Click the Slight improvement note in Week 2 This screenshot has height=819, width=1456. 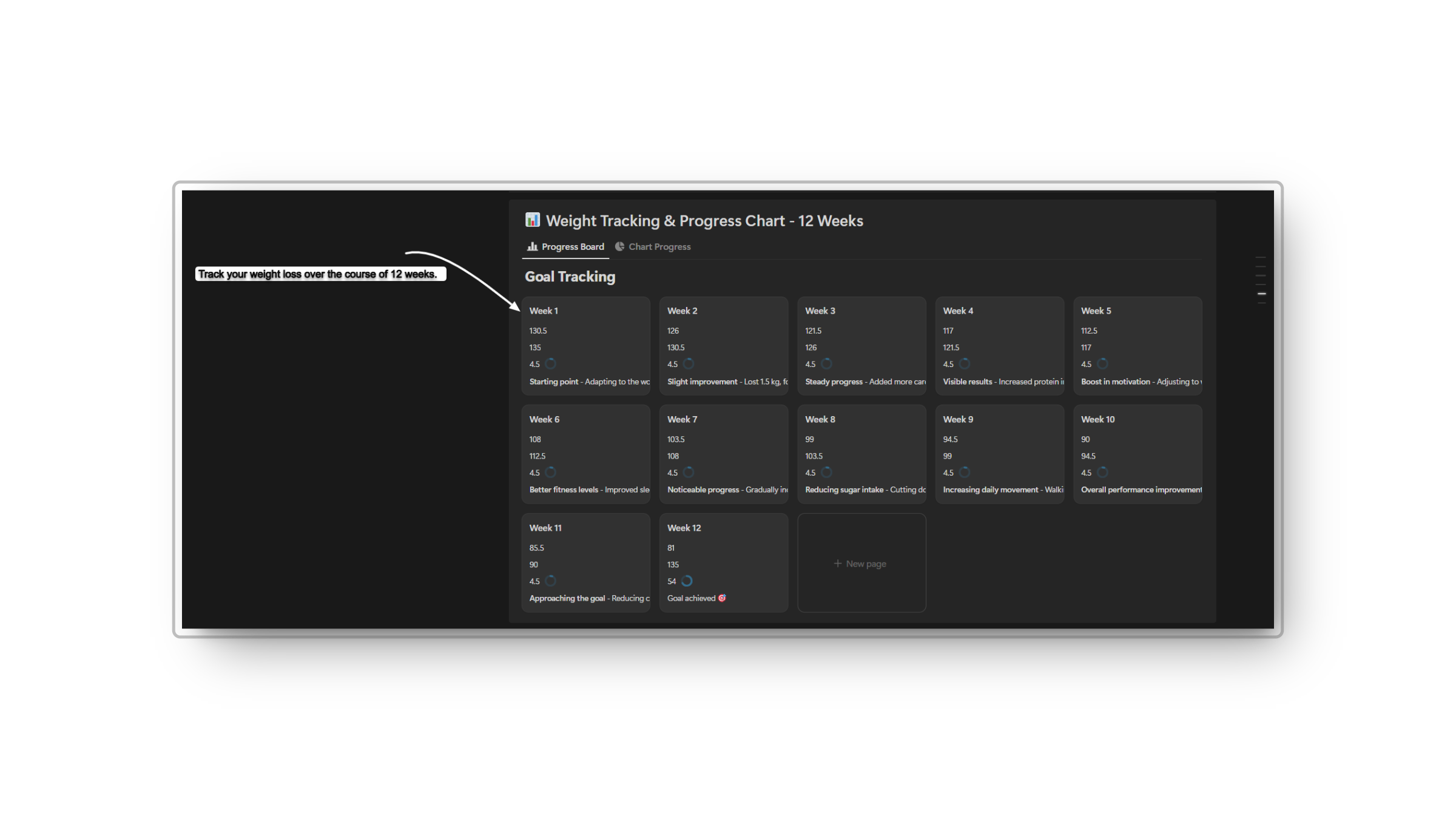727,382
